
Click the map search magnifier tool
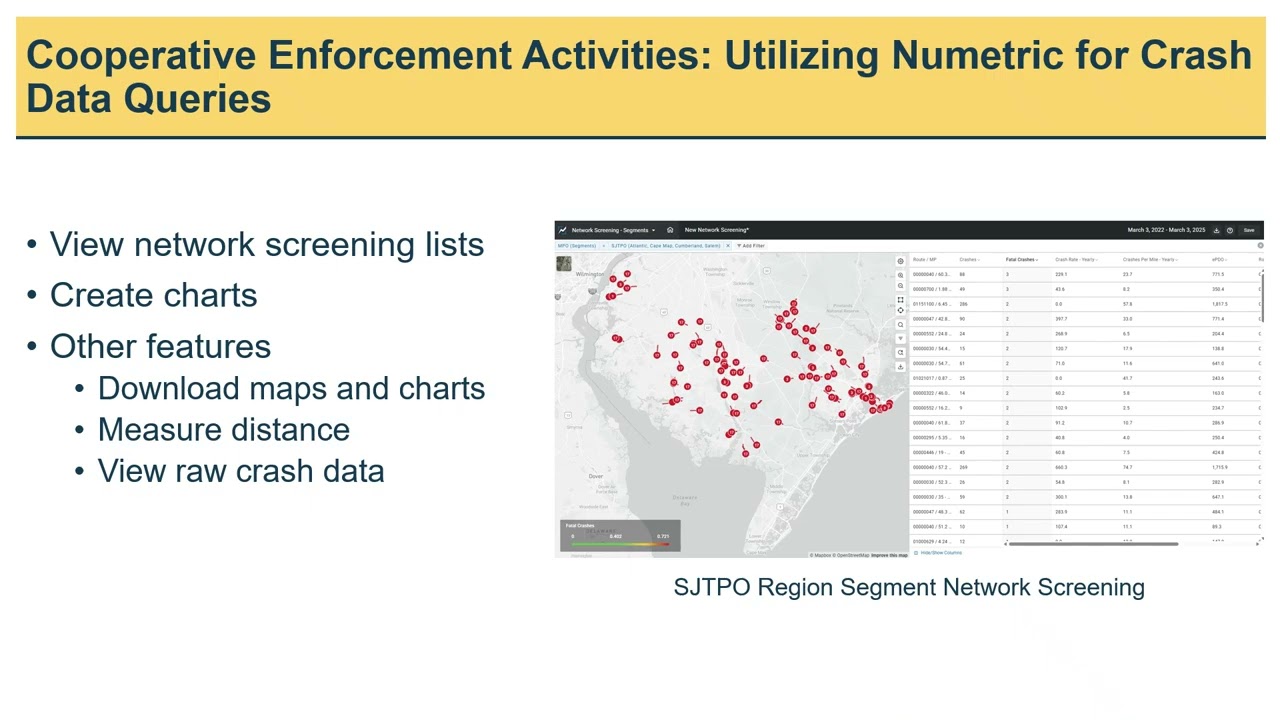point(900,324)
